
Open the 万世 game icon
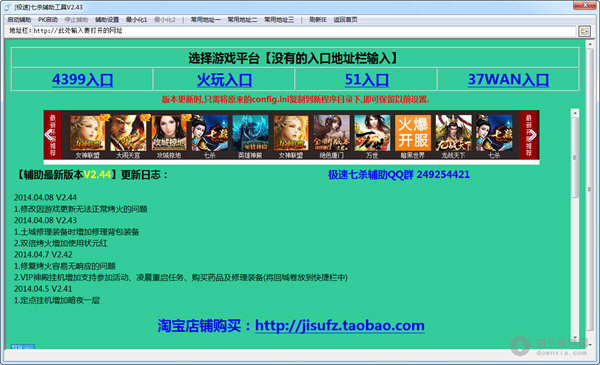click(x=372, y=134)
